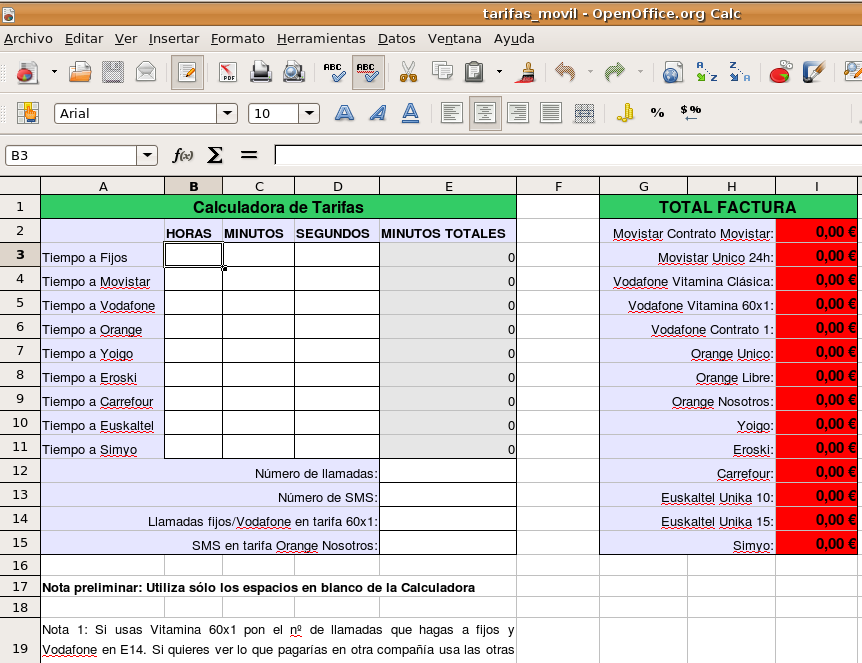
Task: Show the drawing functions
Action: pyautogui.click(x=814, y=72)
